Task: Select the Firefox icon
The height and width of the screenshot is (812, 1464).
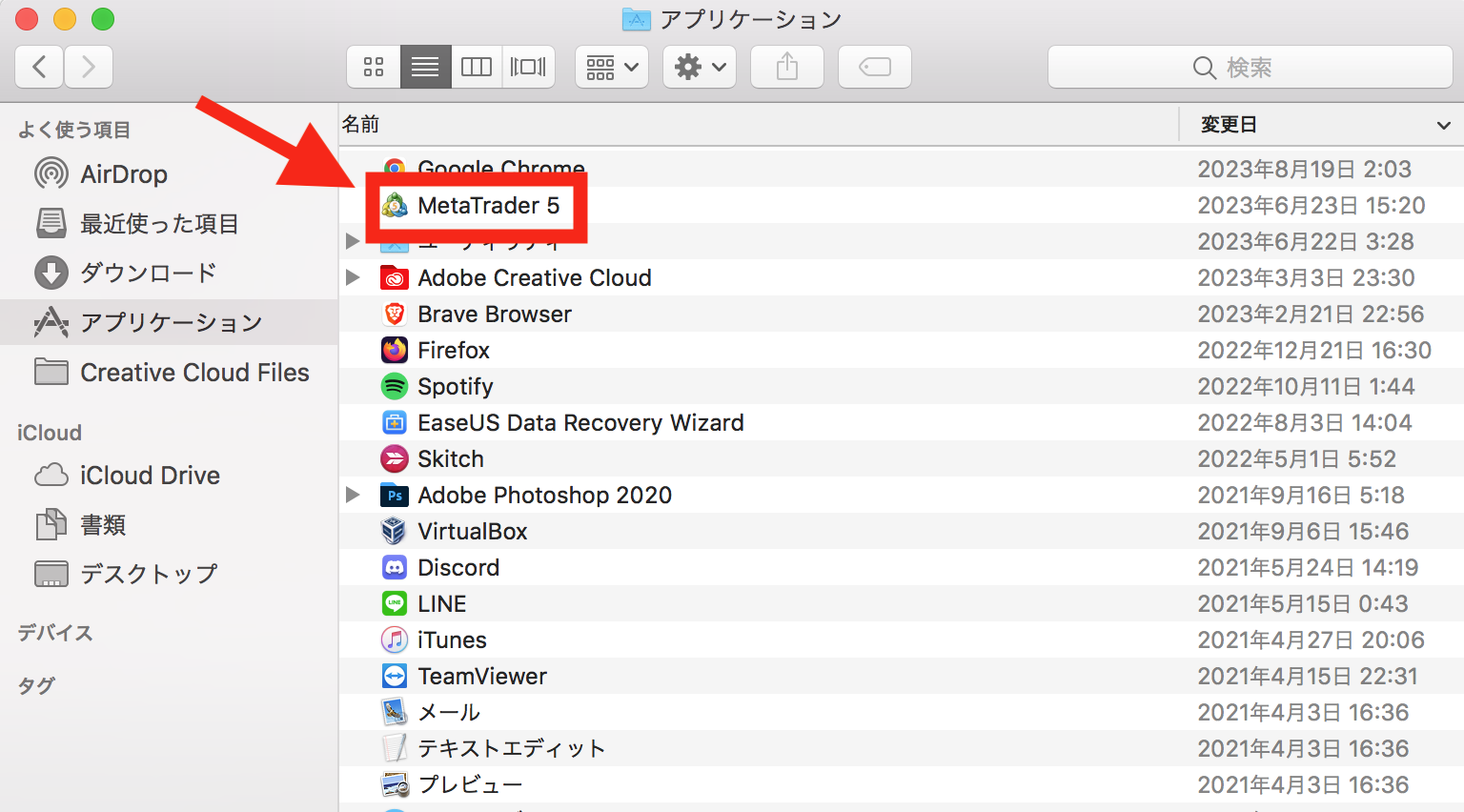Action: pos(395,350)
